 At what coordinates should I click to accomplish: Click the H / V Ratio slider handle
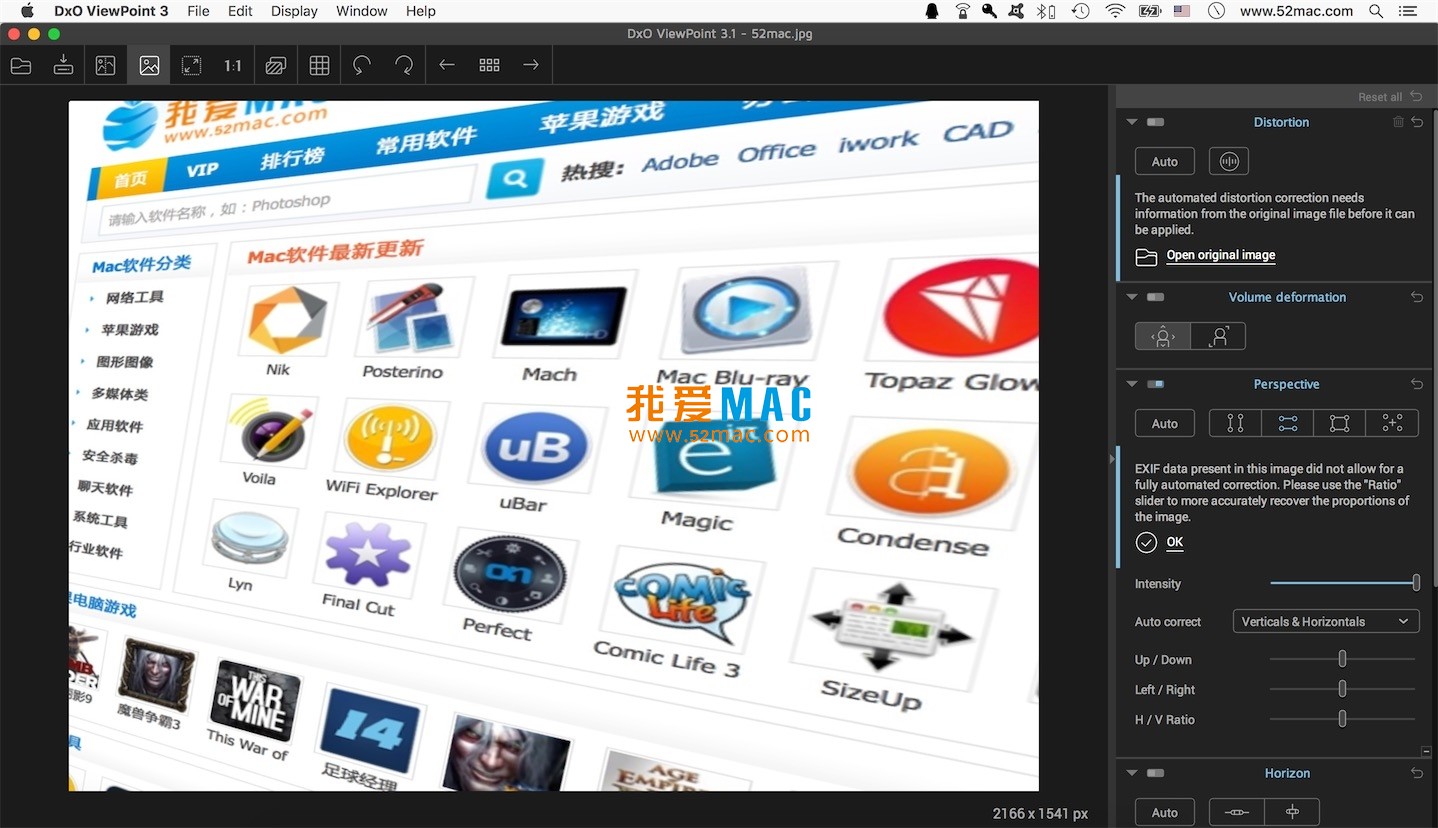tap(1342, 719)
